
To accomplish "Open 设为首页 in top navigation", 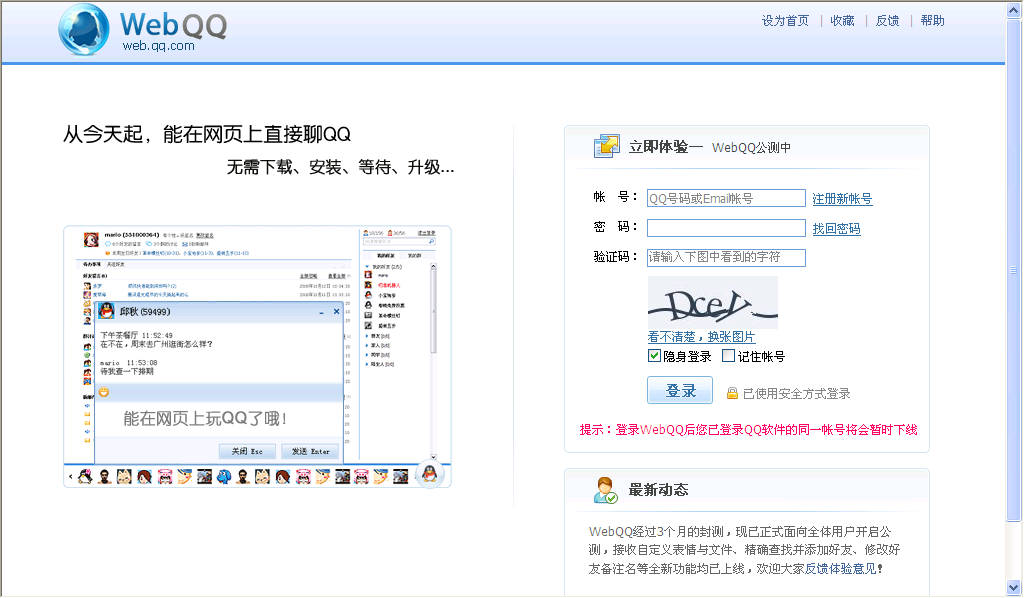I will pos(785,21).
